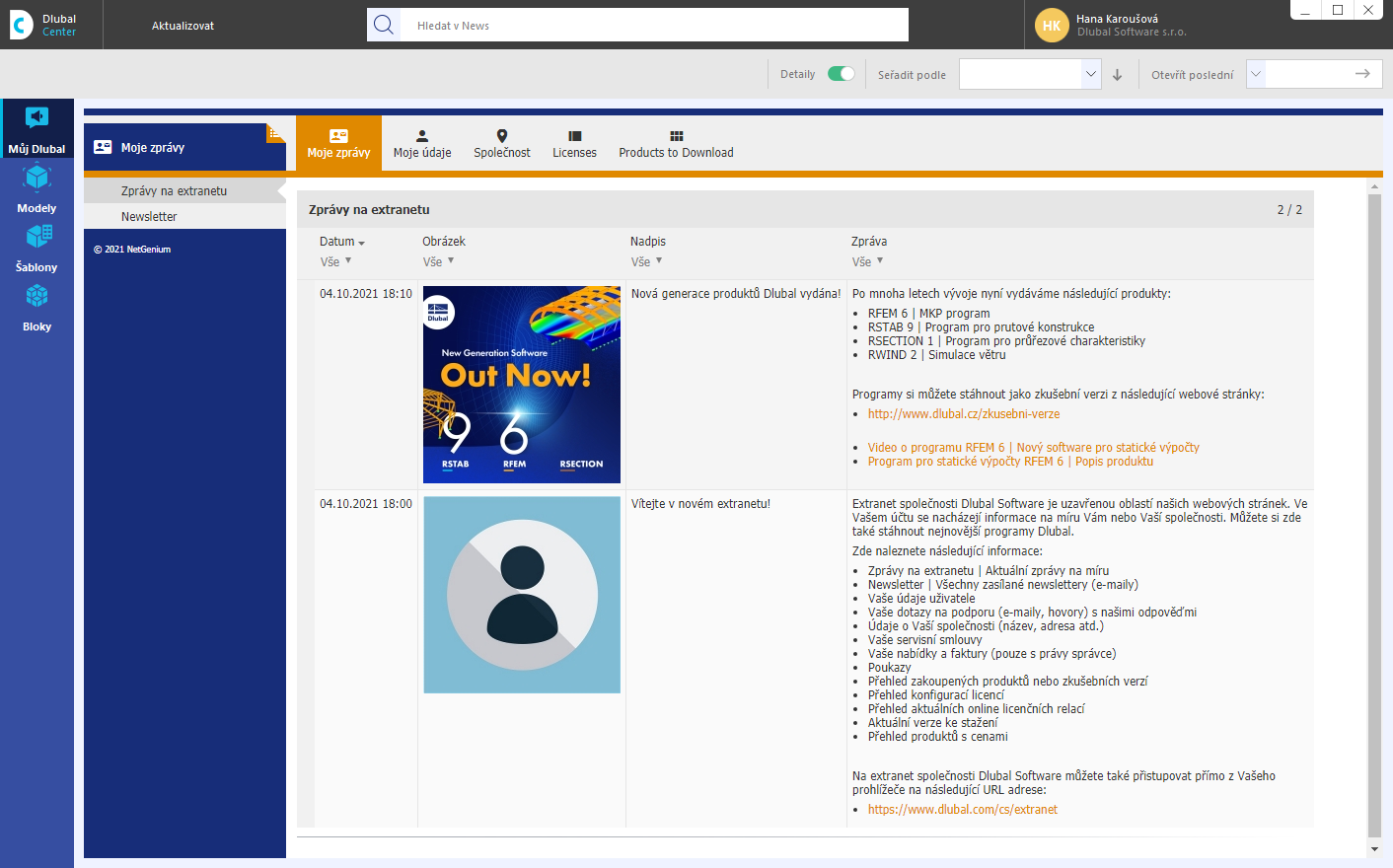
Task: Click the Nadpis column header
Action: point(648,242)
